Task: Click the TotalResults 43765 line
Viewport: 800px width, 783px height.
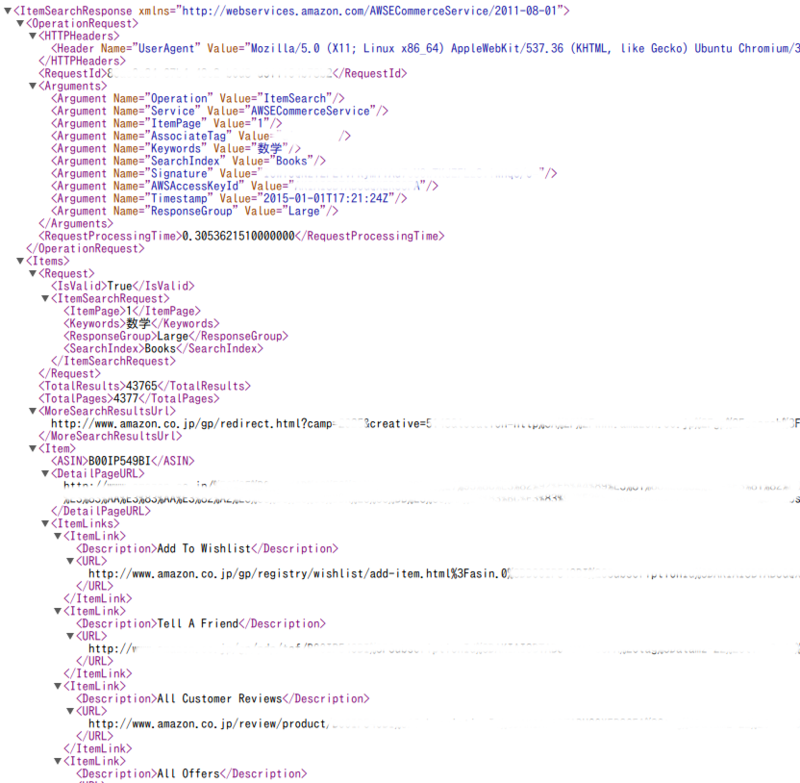Action: [145, 386]
